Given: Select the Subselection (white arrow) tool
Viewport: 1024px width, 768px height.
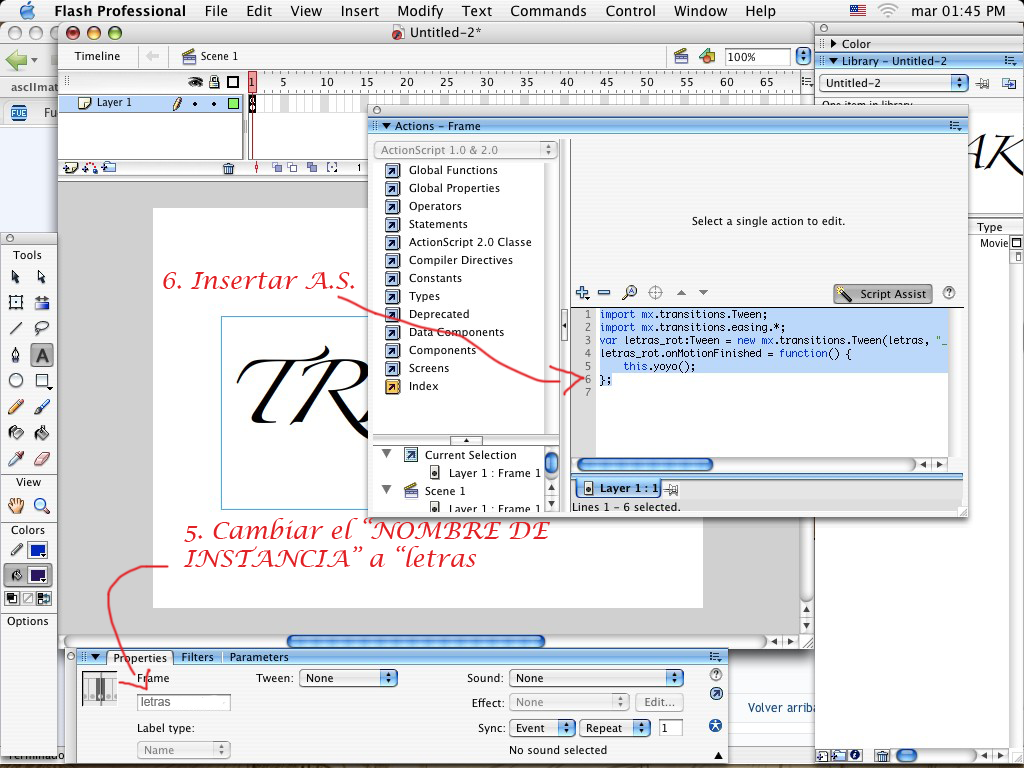Looking at the screenshot, I should click(42, 277).
